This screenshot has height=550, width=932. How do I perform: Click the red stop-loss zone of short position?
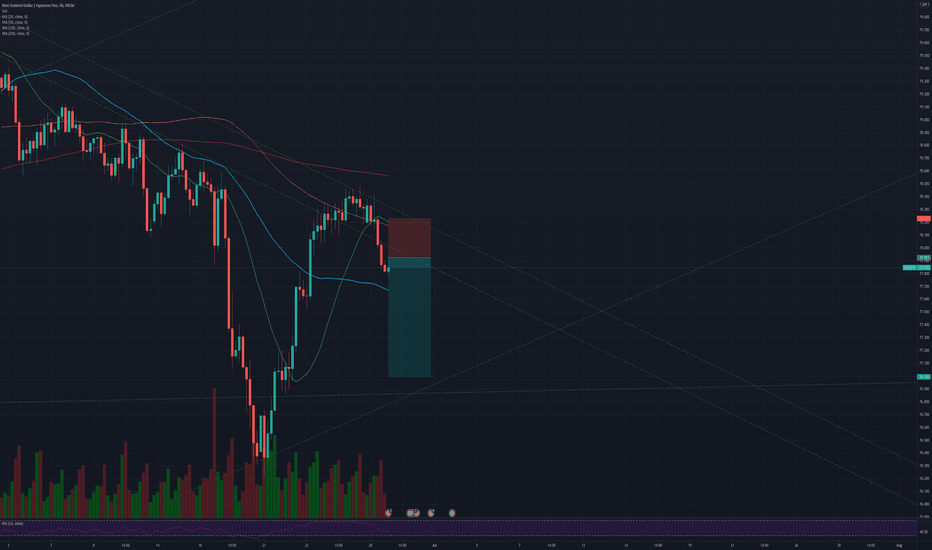click(410, 238)
